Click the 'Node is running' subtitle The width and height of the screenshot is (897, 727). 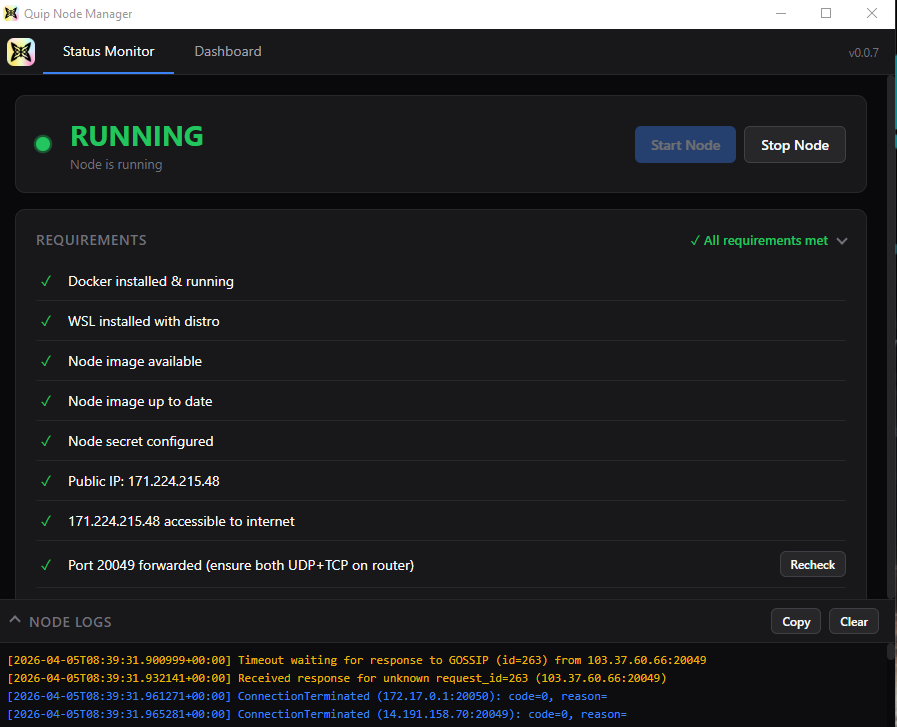tap(116, 165)
